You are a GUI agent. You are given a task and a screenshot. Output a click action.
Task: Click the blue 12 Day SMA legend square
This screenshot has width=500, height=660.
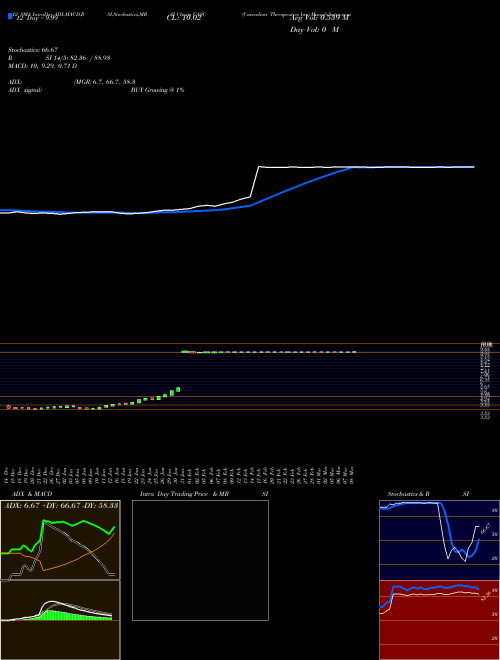coord(11,16)
